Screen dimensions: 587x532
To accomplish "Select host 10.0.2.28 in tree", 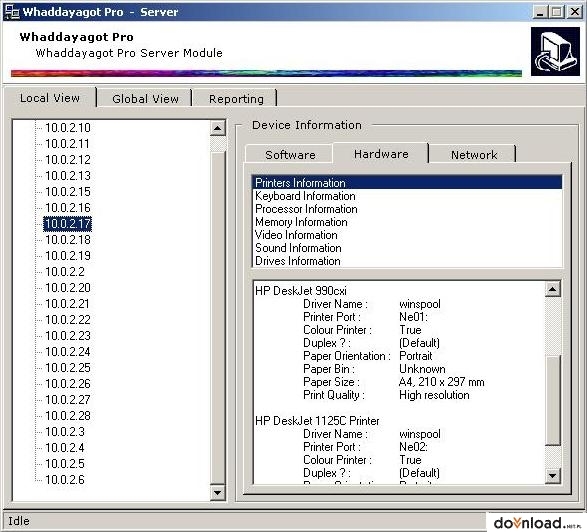I will pos(68,416).
